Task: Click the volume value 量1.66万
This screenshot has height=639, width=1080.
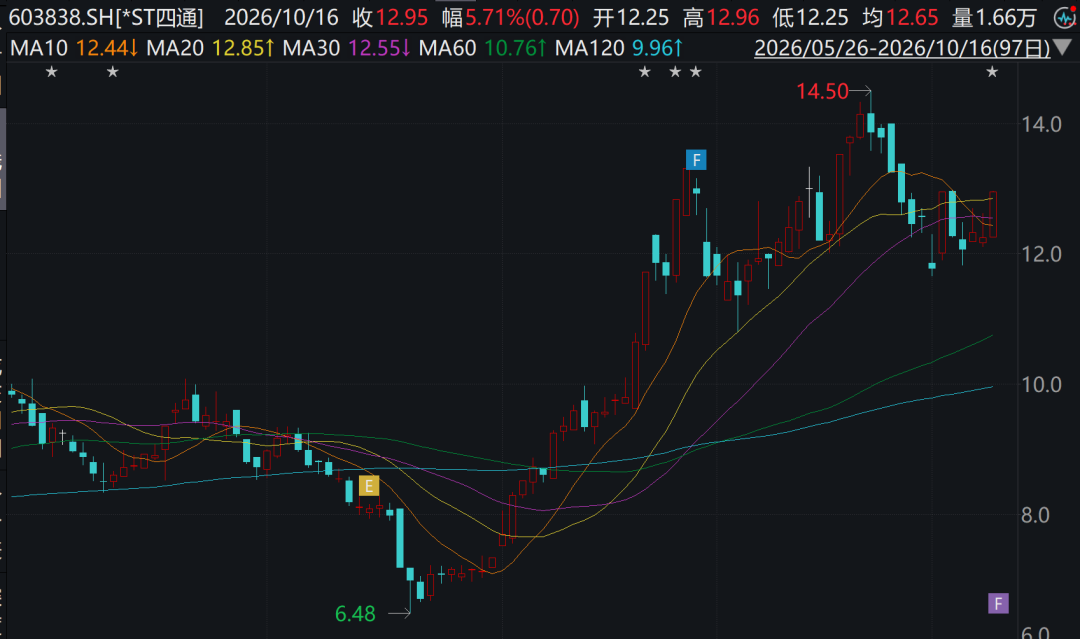Action: tap(994, 18)
